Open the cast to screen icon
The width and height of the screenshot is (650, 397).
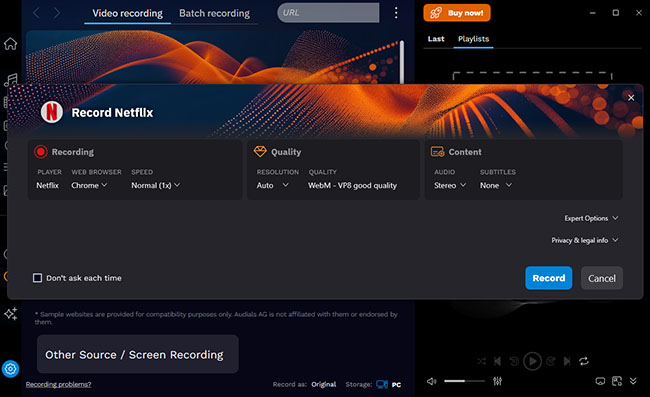coord(600,381)
